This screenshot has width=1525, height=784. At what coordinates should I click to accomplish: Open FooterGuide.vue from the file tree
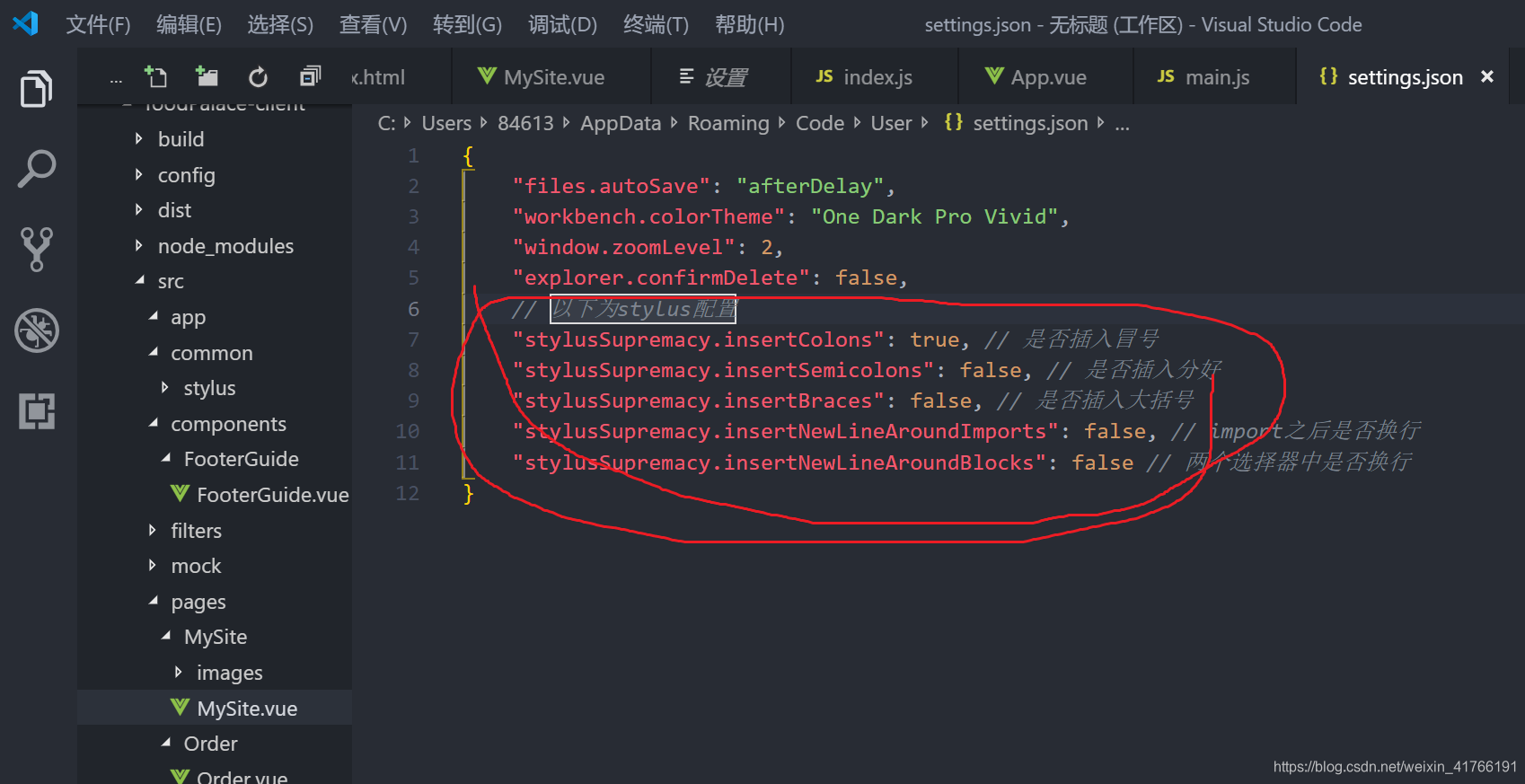(272, 494)
